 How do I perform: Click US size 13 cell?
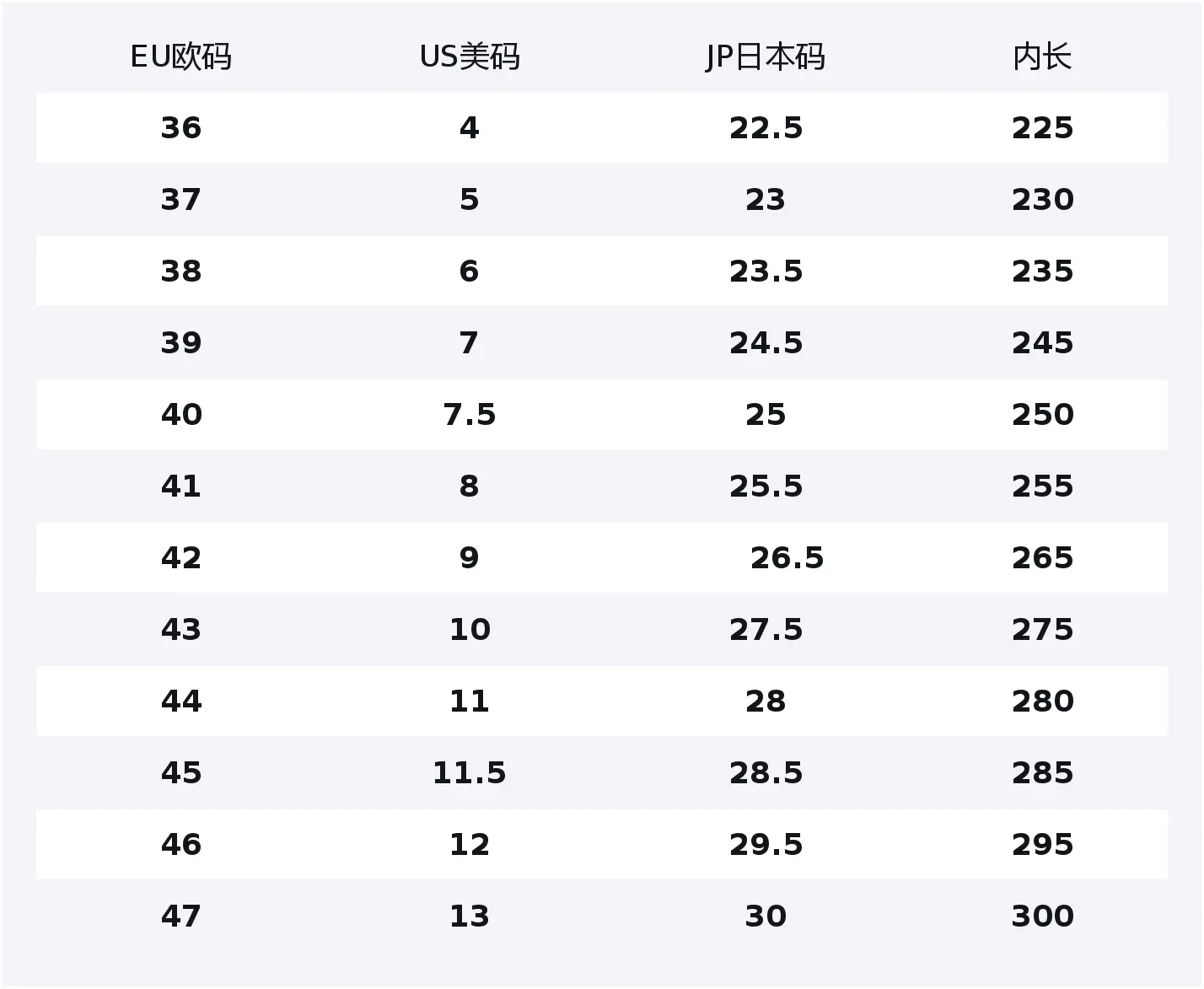[470, 916]
